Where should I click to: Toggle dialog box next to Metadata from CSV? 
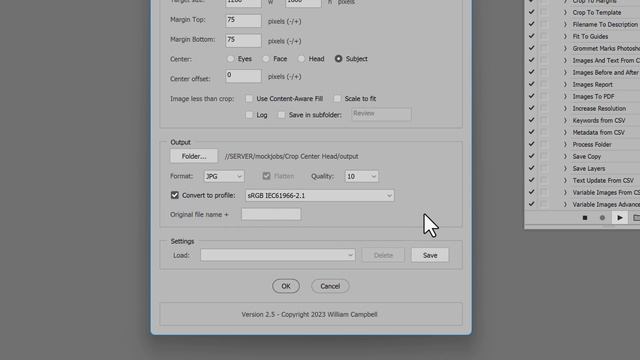[x=544, y=132]
